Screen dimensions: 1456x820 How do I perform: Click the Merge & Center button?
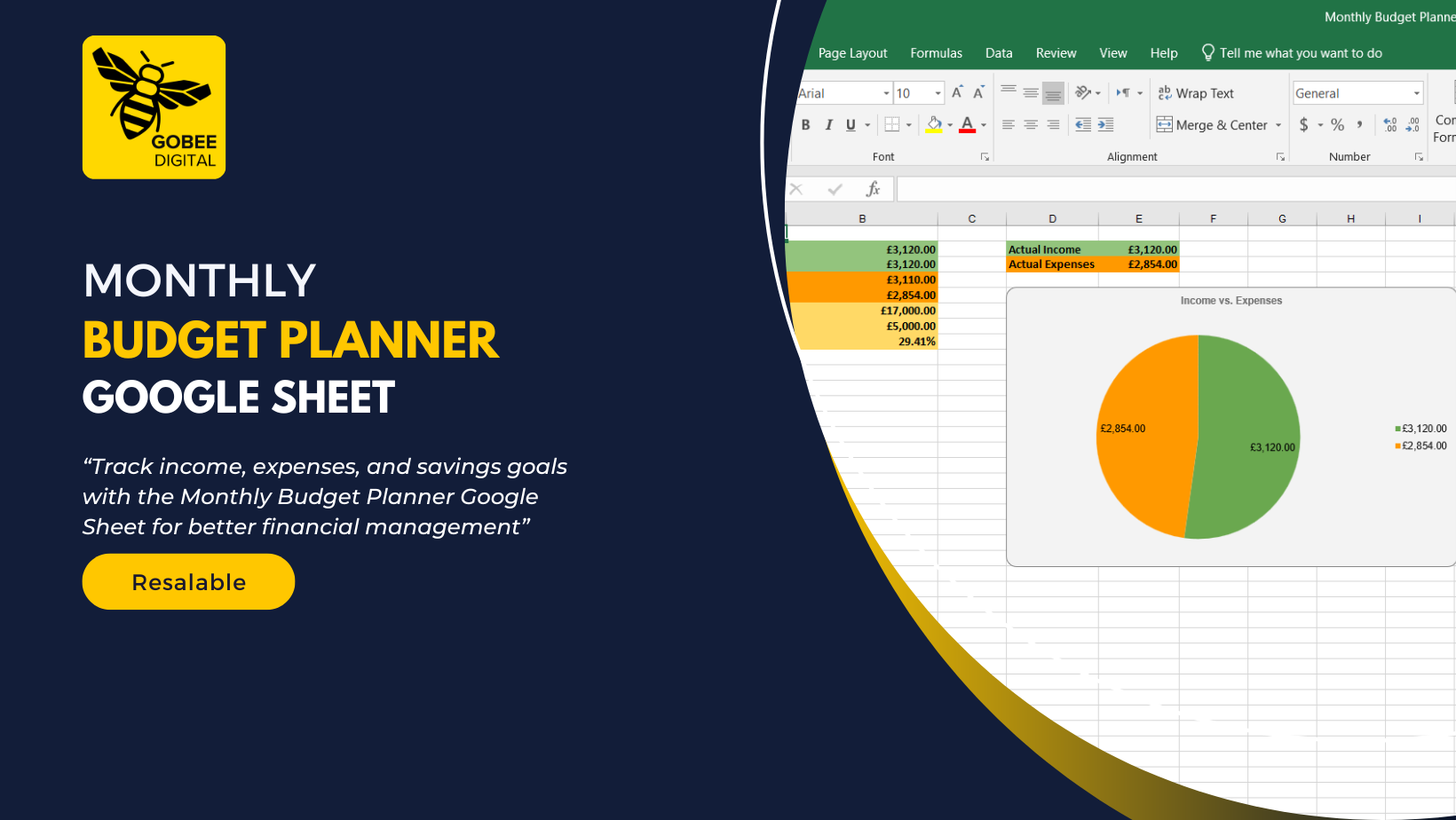point(1212,125)
